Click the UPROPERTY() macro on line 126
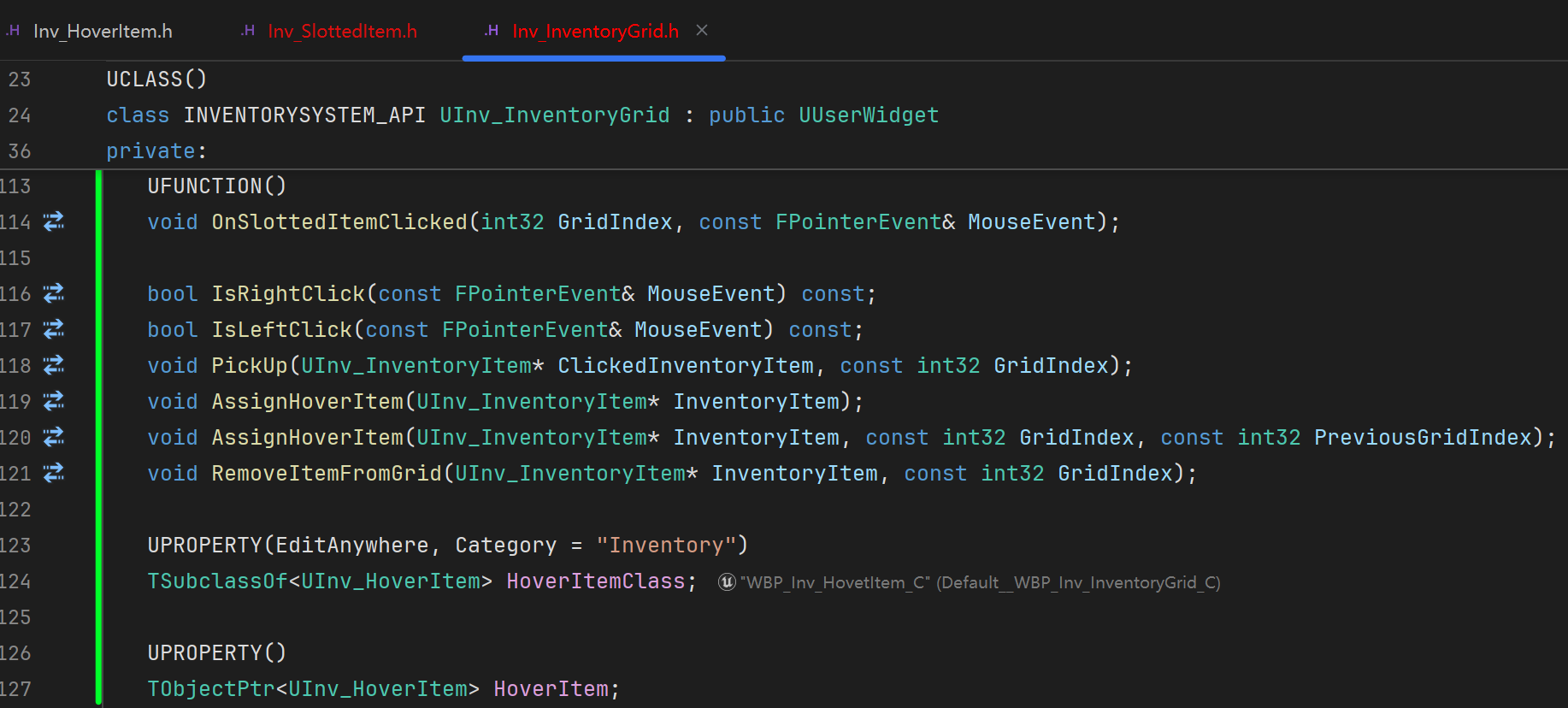This screenshot has height=708, width=1568. (x=217, y=653)
